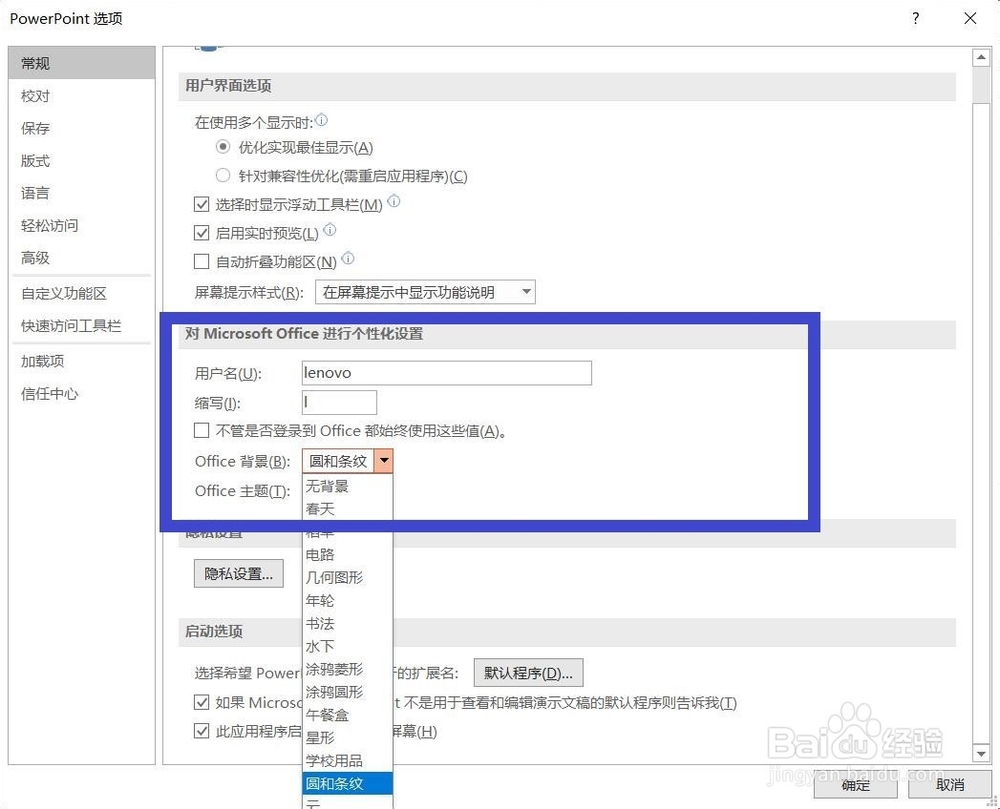
Task: Choose 午餐盒 background option
Action: 347,715
